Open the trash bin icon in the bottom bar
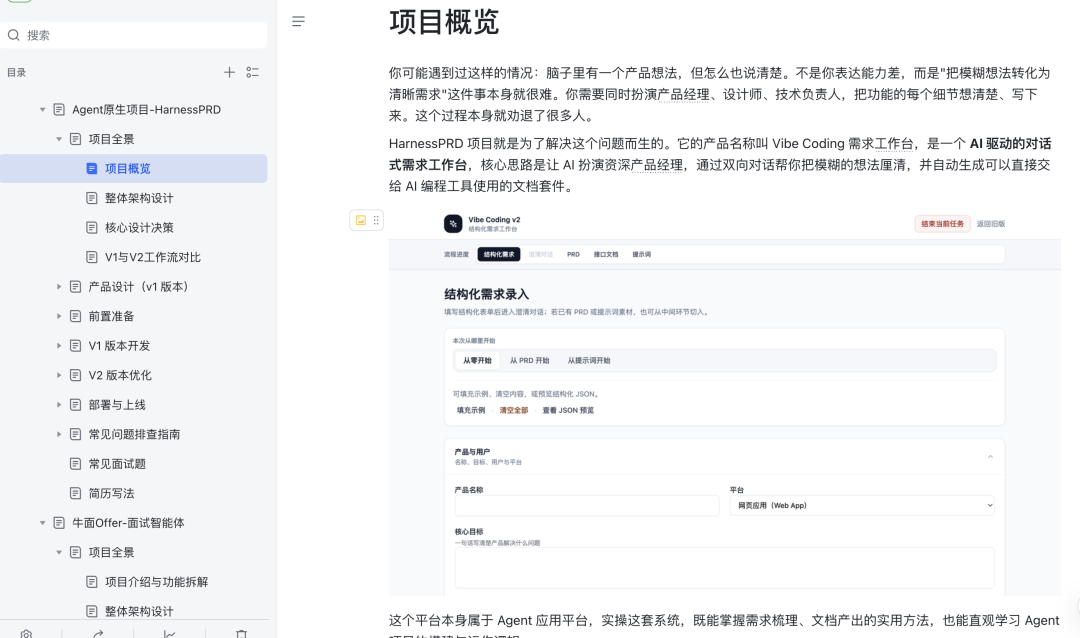 (241, 634)
